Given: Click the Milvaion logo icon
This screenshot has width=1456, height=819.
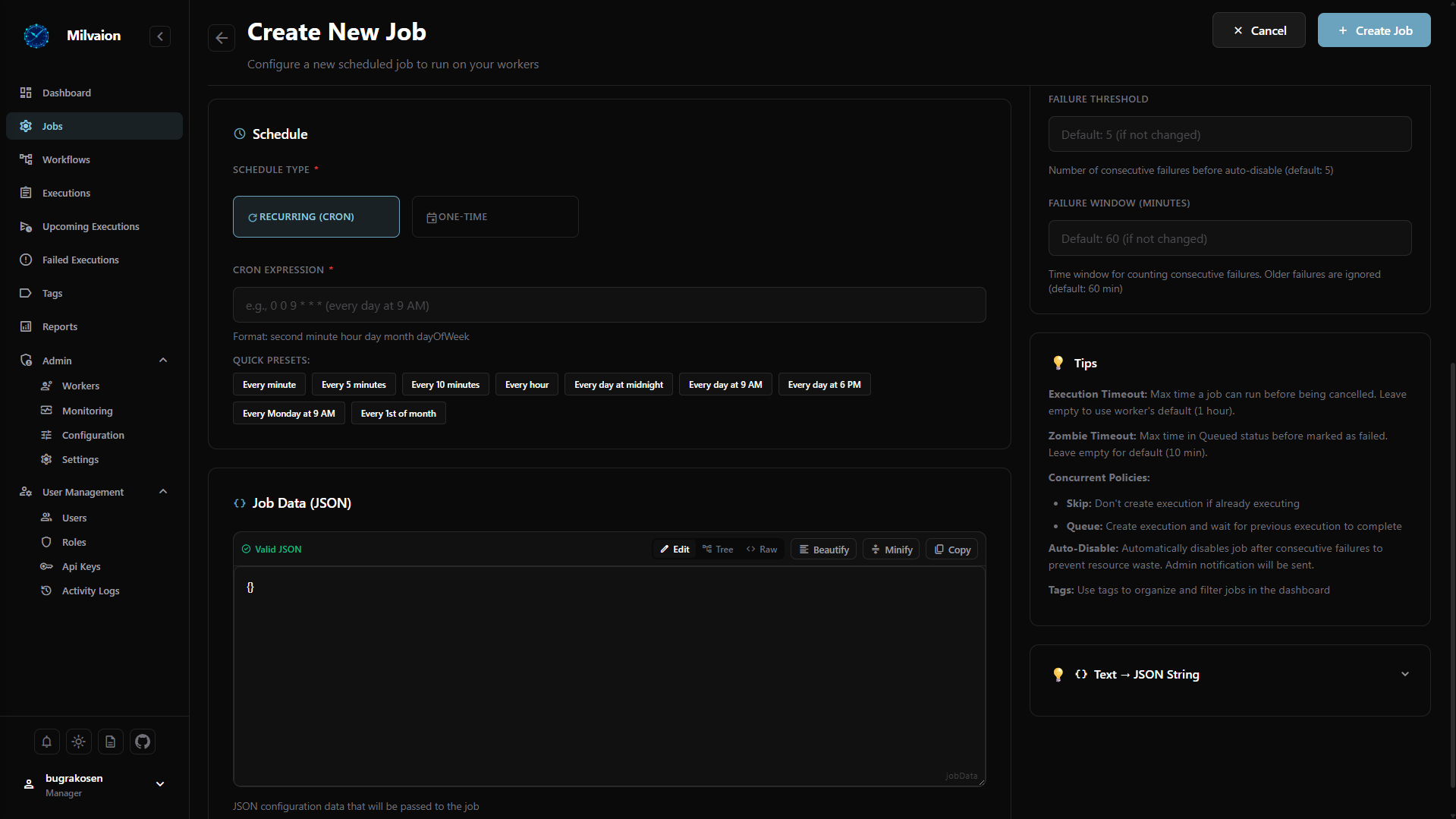Looking at the screenshot, I should [36, 36].
